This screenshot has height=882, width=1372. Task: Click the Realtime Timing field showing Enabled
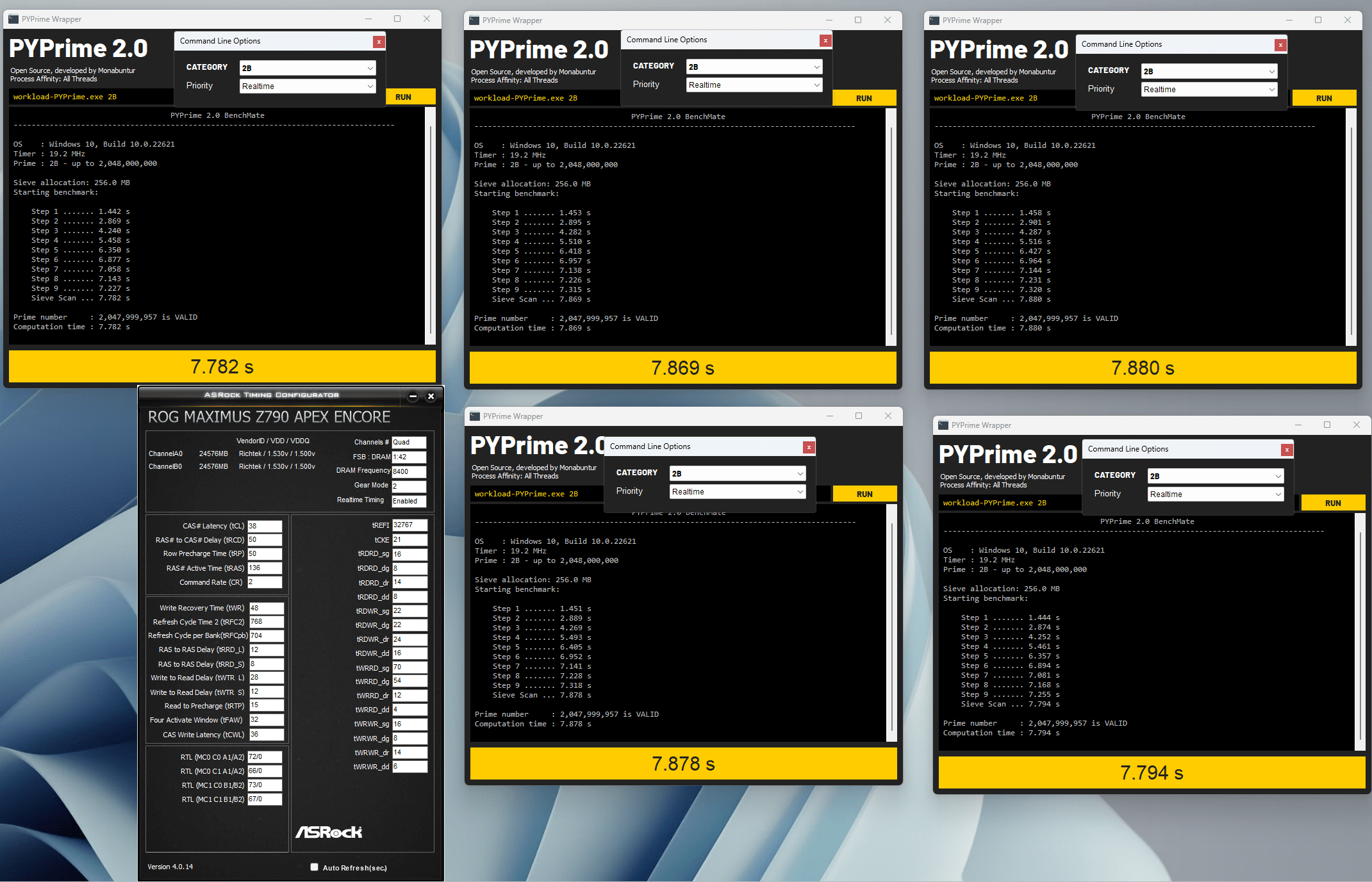tap(409, 502)
